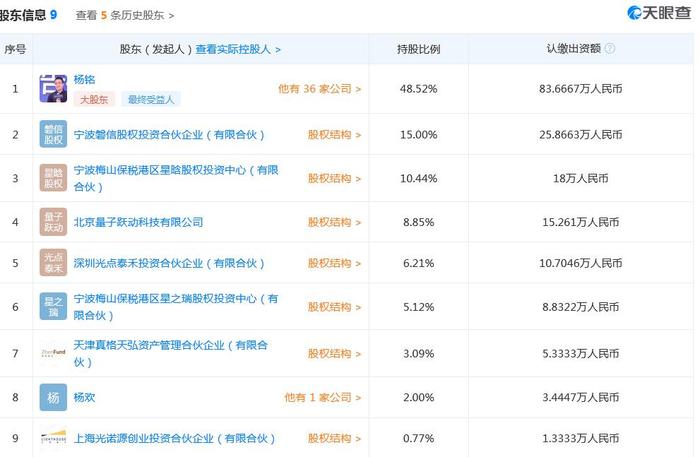The width and height of the screenshot is (700, 457).
Task: View 5 条历史股东 link
Action: coord(125,15)
